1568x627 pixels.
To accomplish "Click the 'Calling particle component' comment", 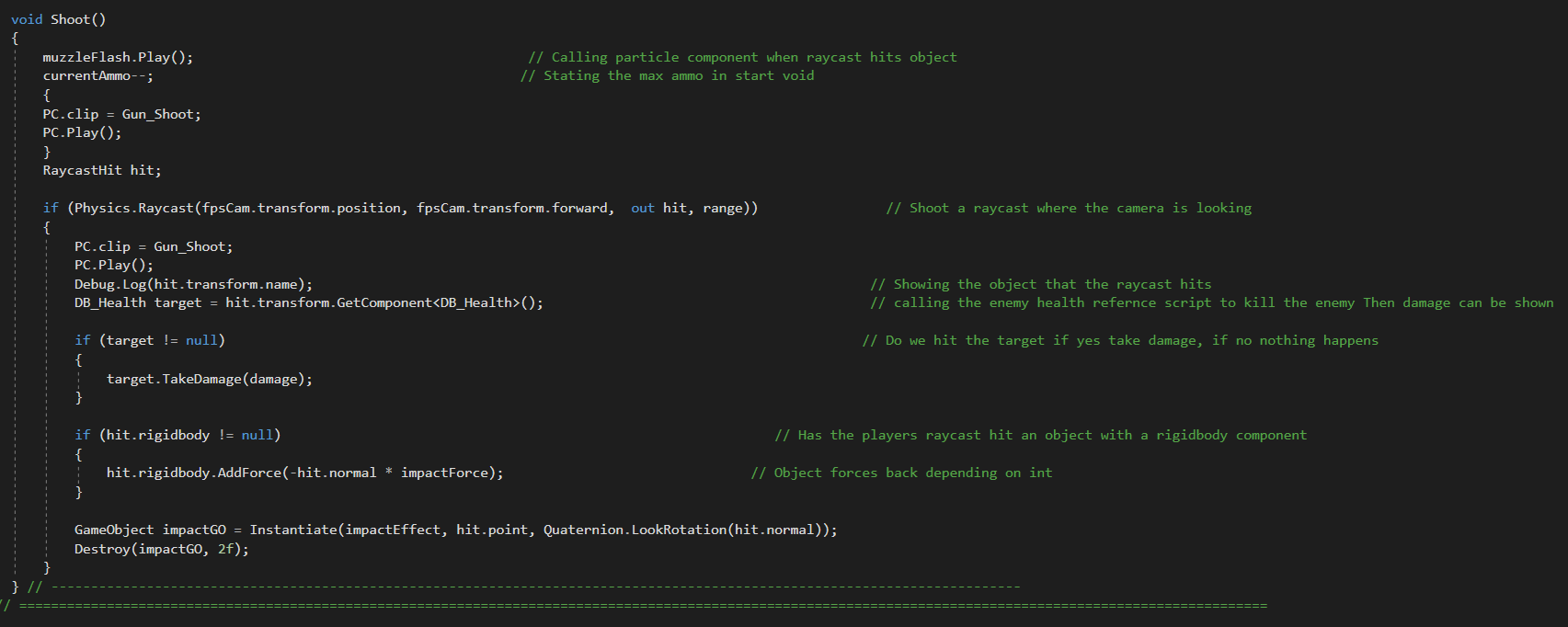I will [742, 57].
